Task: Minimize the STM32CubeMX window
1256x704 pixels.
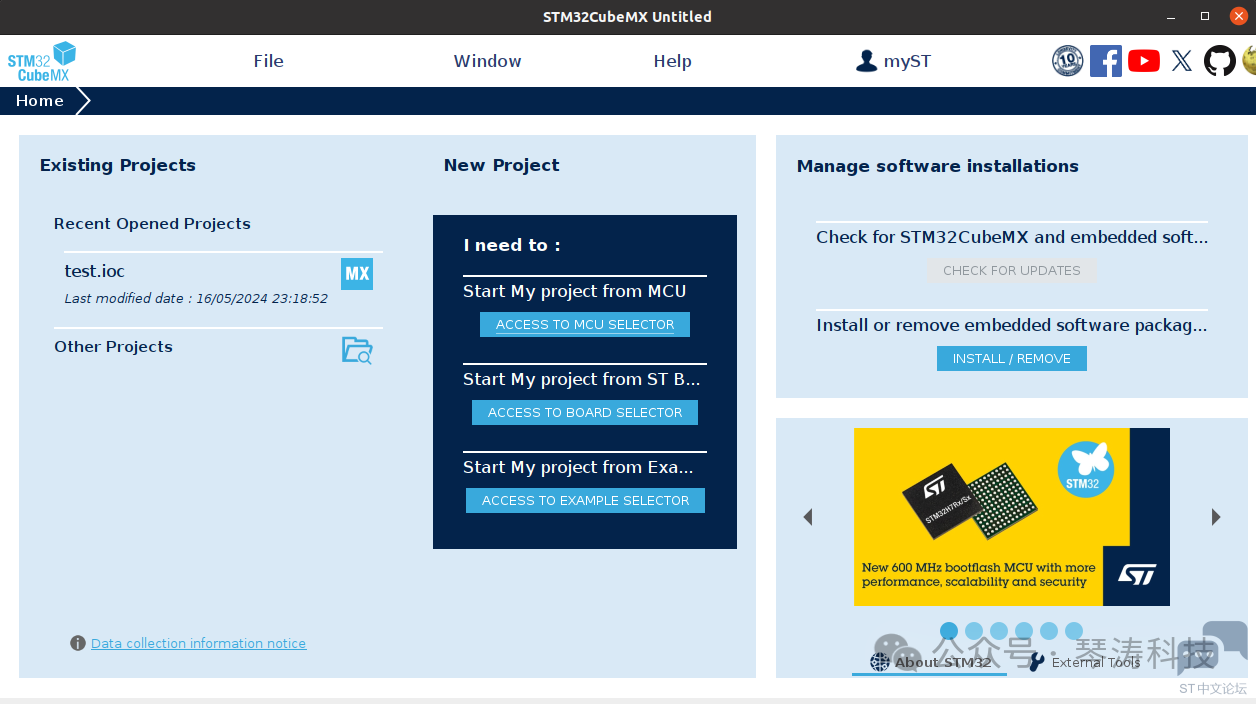Action: coord(1172,17)
